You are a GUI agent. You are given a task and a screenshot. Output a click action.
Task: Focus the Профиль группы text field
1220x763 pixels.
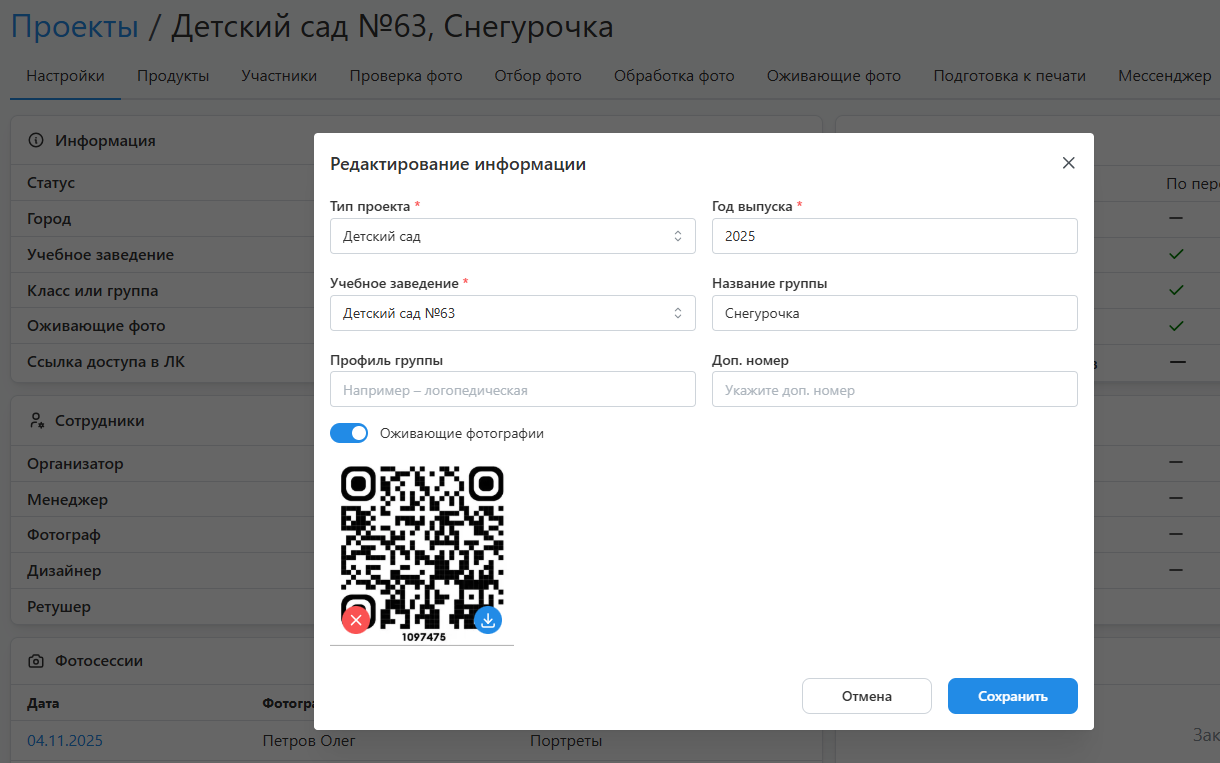512,390
